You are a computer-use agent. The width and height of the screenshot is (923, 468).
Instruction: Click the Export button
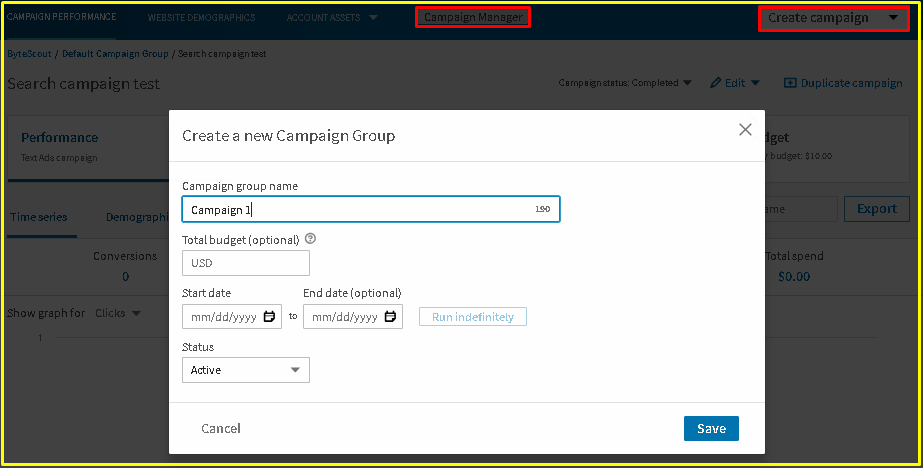click(x=876, y=209)
